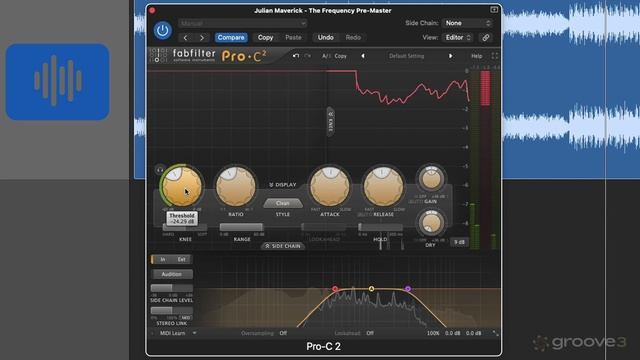Collapse the Side Chain section

[282, 246]
